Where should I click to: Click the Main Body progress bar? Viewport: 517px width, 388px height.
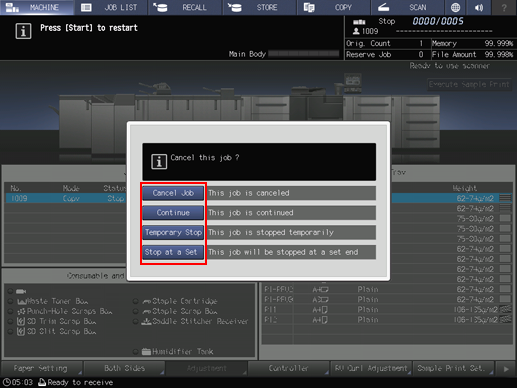(304, 54)
